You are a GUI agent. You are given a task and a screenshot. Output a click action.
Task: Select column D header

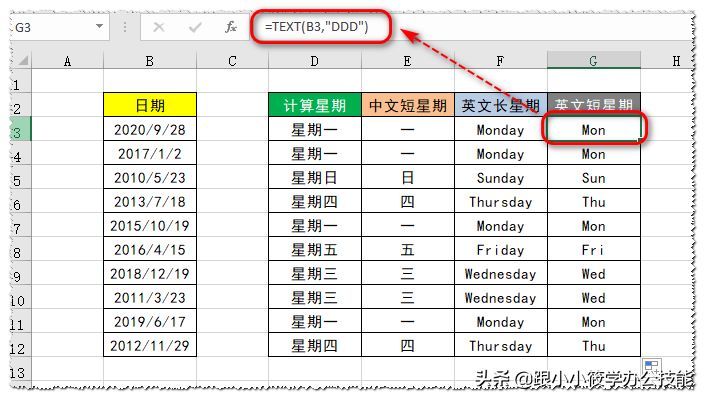coord(315,61)
